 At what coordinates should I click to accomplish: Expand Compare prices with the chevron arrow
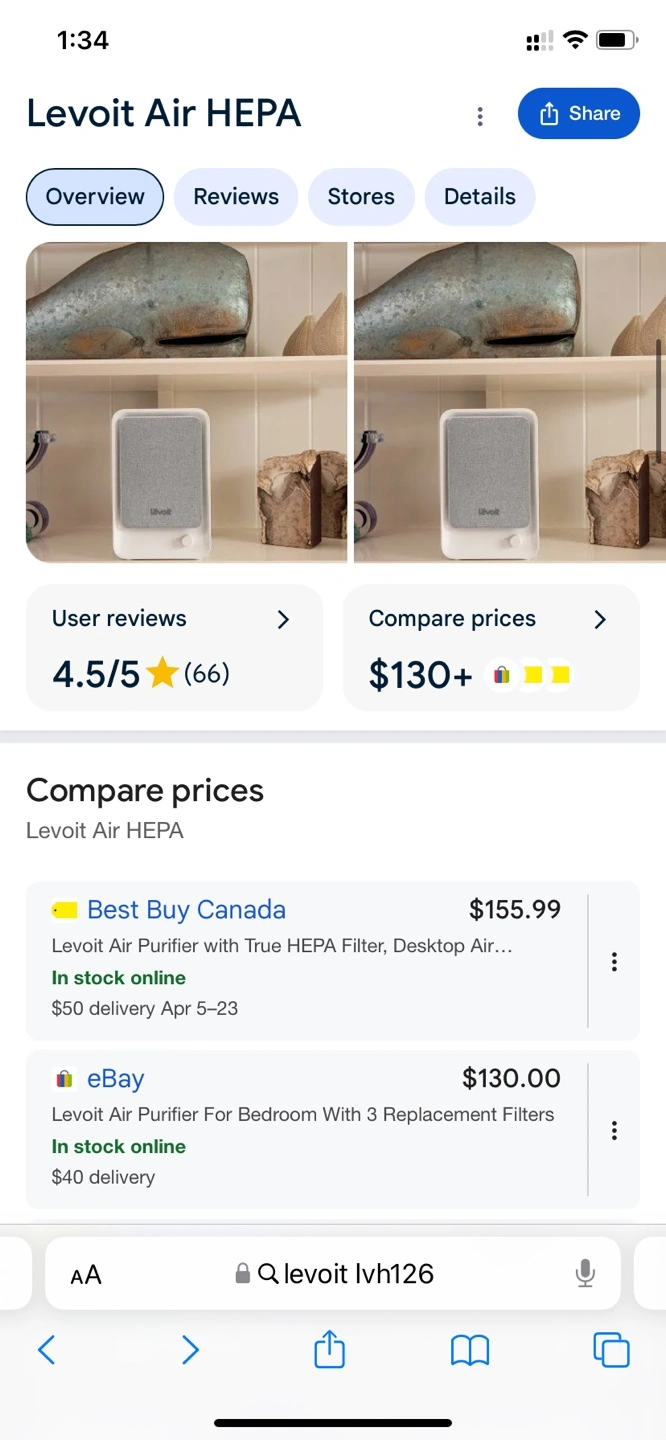(600, 620)
